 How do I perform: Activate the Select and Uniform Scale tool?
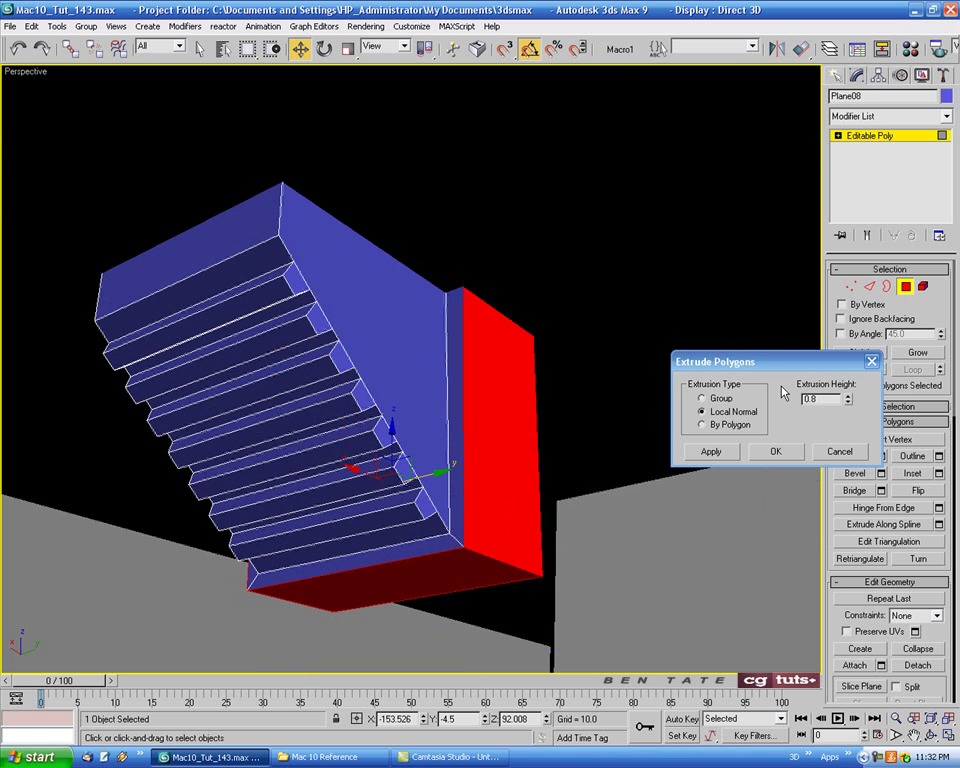pos(348,48)
